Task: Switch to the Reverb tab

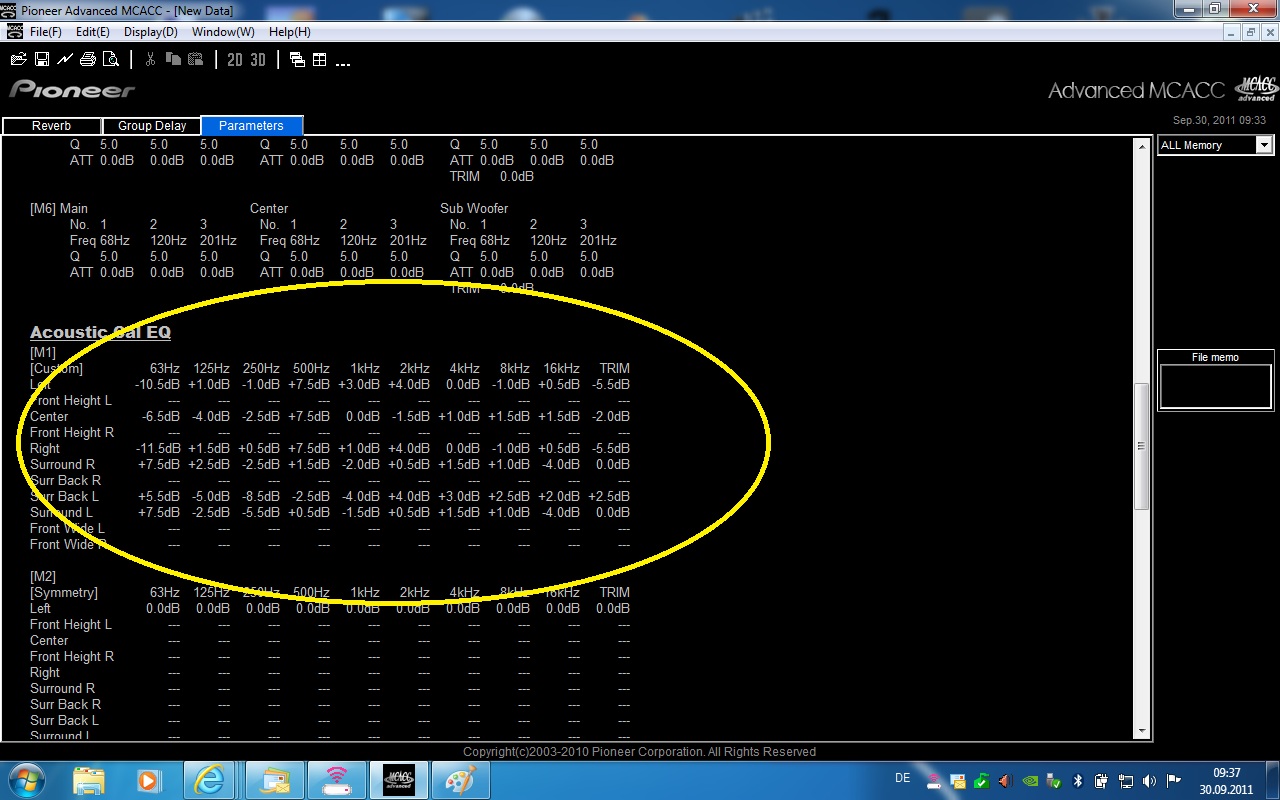Action: point(52,126)
